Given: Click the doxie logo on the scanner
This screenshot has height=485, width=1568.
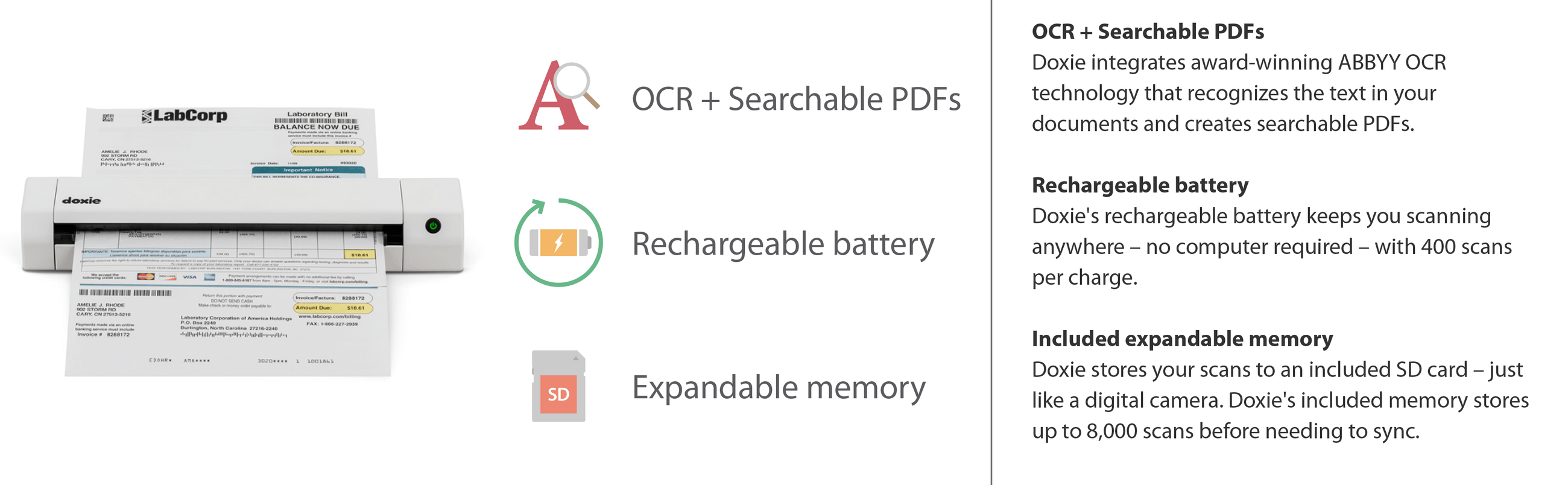Looking at the screenshot, I should pyautogui.click(x=81, y=200).
